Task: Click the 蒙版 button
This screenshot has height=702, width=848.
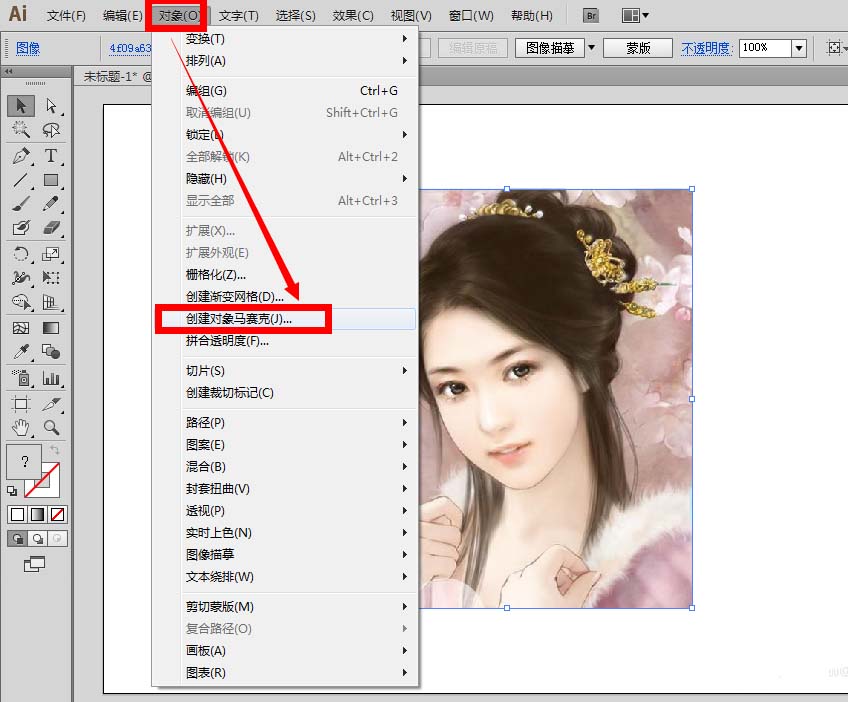Action: (x=638, y=48)
